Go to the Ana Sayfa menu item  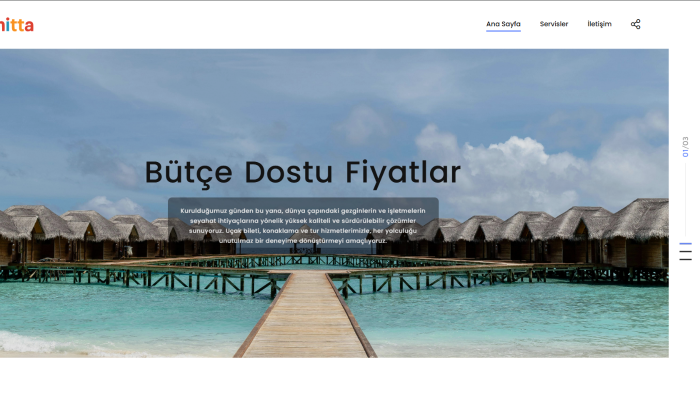point(503,24)
